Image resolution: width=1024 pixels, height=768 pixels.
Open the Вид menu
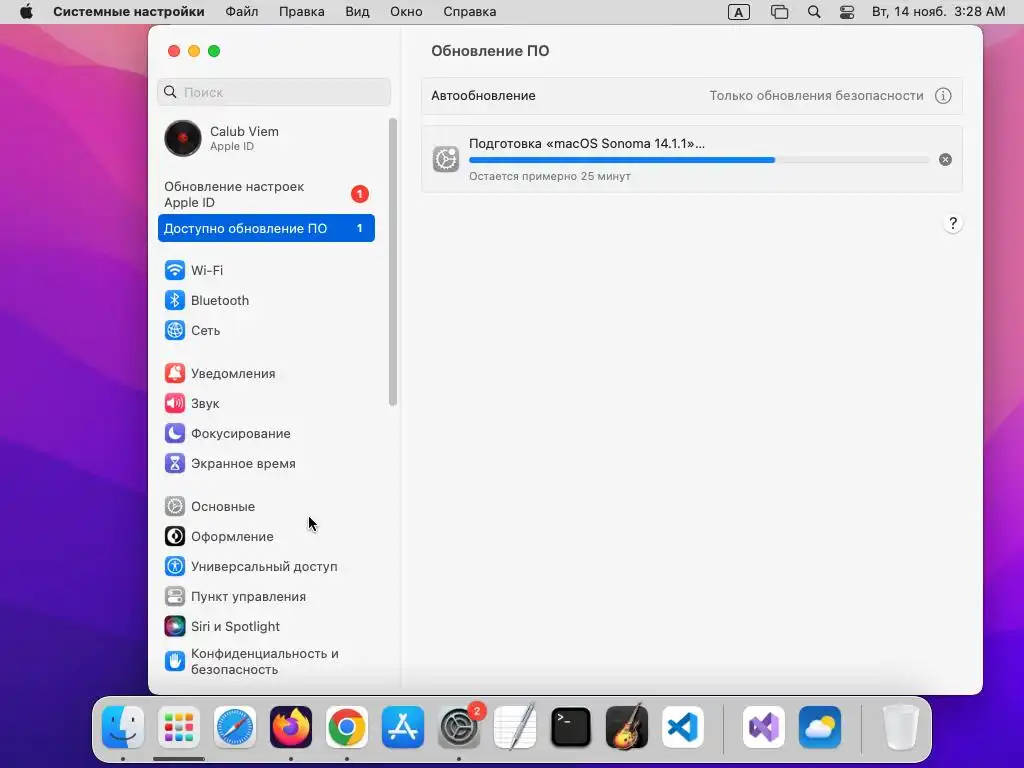(357, 12)
